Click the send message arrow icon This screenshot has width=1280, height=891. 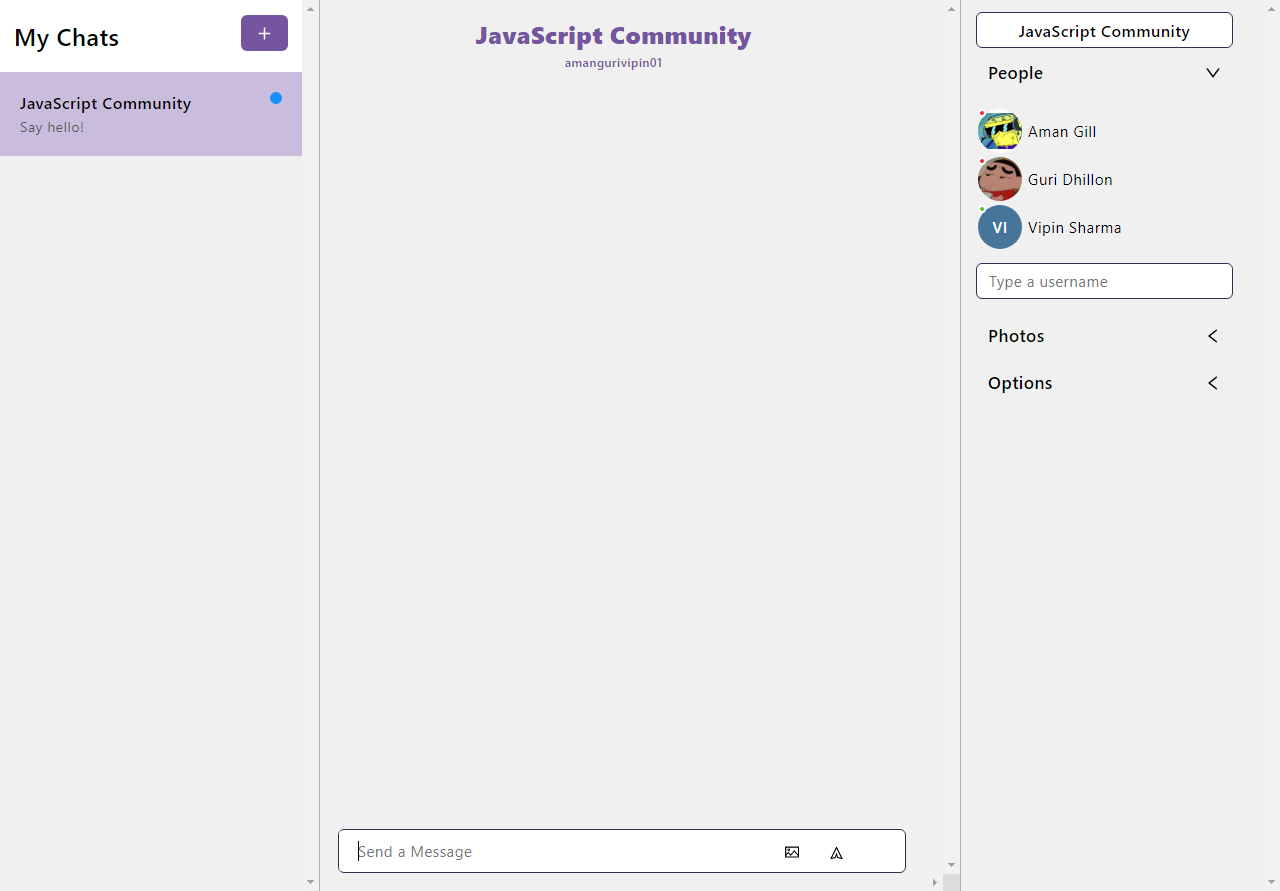[836, 852]
